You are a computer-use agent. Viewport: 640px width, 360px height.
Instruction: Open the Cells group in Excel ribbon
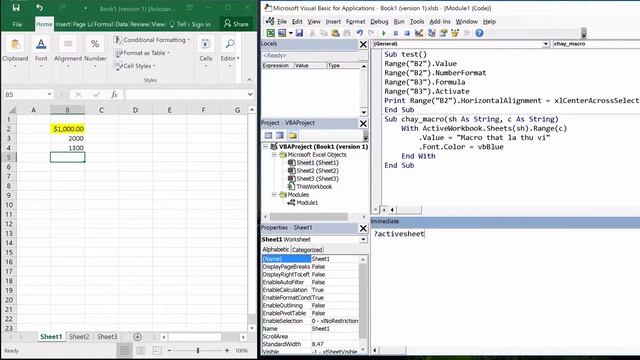[x=206, y=51]
